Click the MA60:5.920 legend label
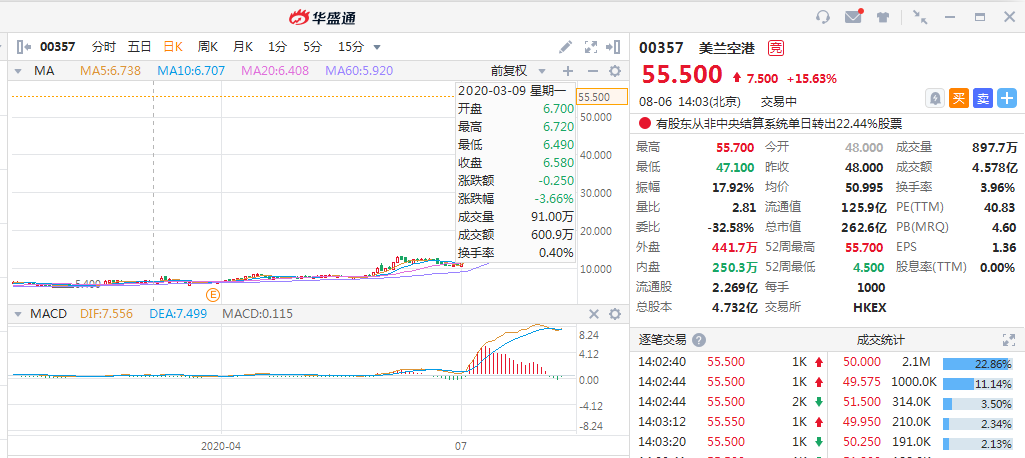 (x=359, y=71)
